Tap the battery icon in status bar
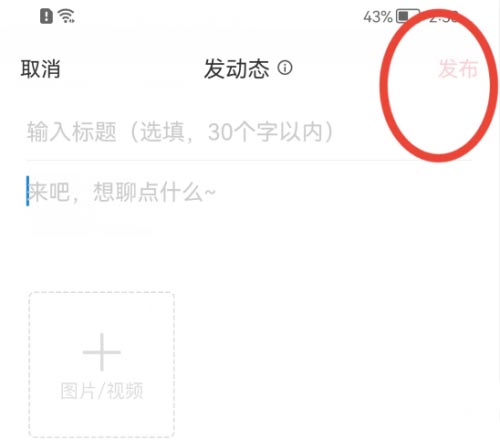 pyautogui.click(x=407, y=16)
